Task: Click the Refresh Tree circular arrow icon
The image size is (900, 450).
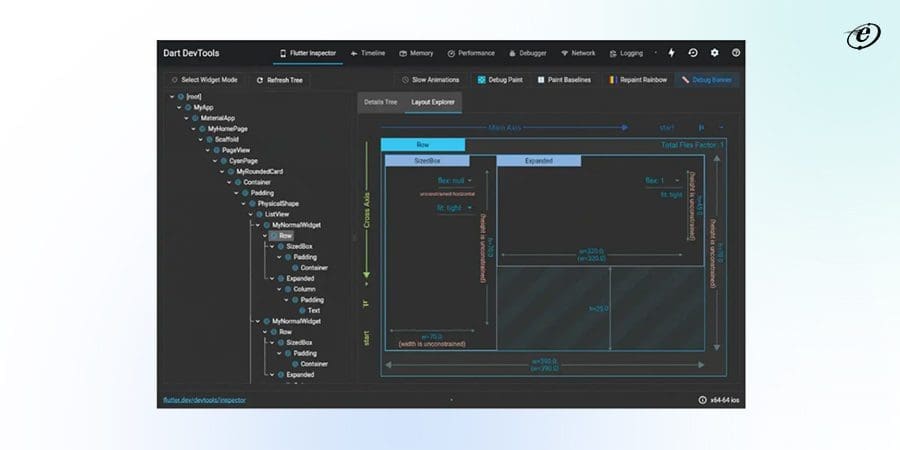Action: pos(260,80)
